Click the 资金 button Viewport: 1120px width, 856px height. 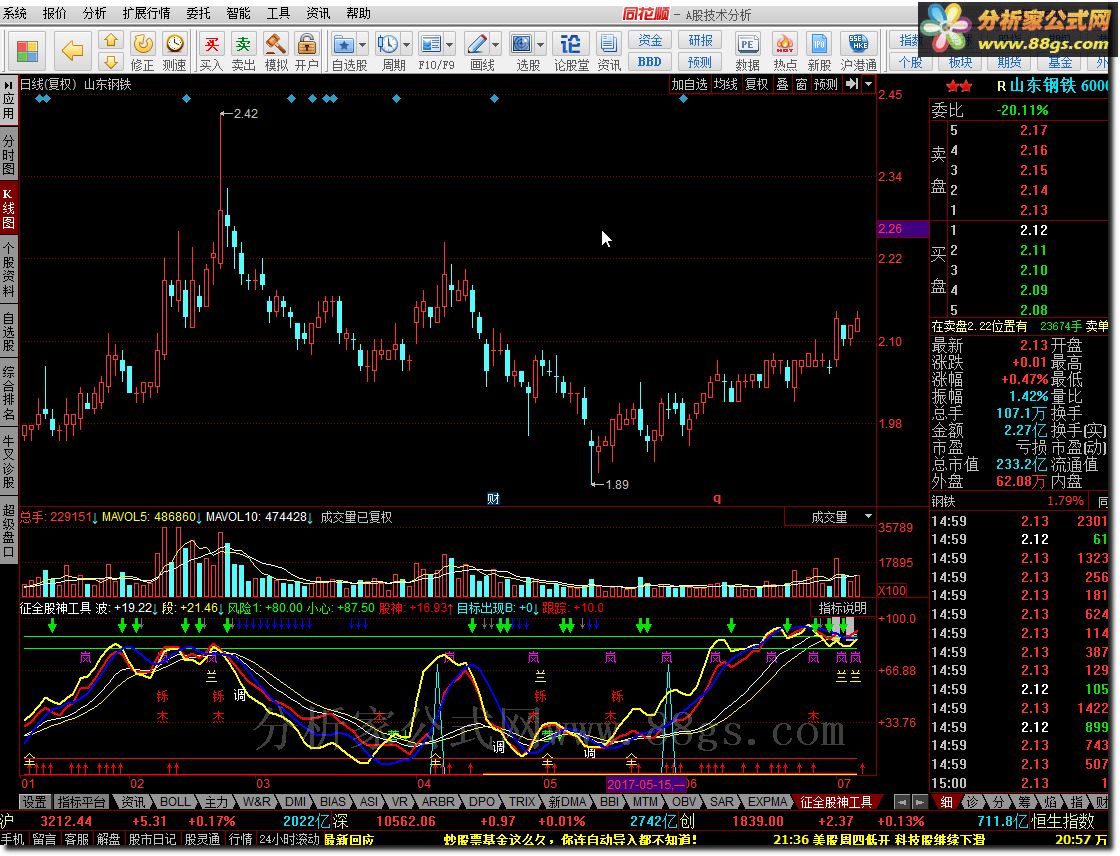pos(650,40)
